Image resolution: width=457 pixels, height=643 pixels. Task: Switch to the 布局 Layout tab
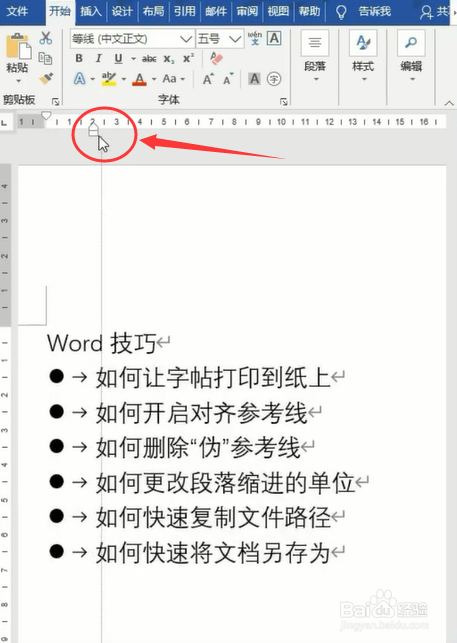tap(153, 11)
